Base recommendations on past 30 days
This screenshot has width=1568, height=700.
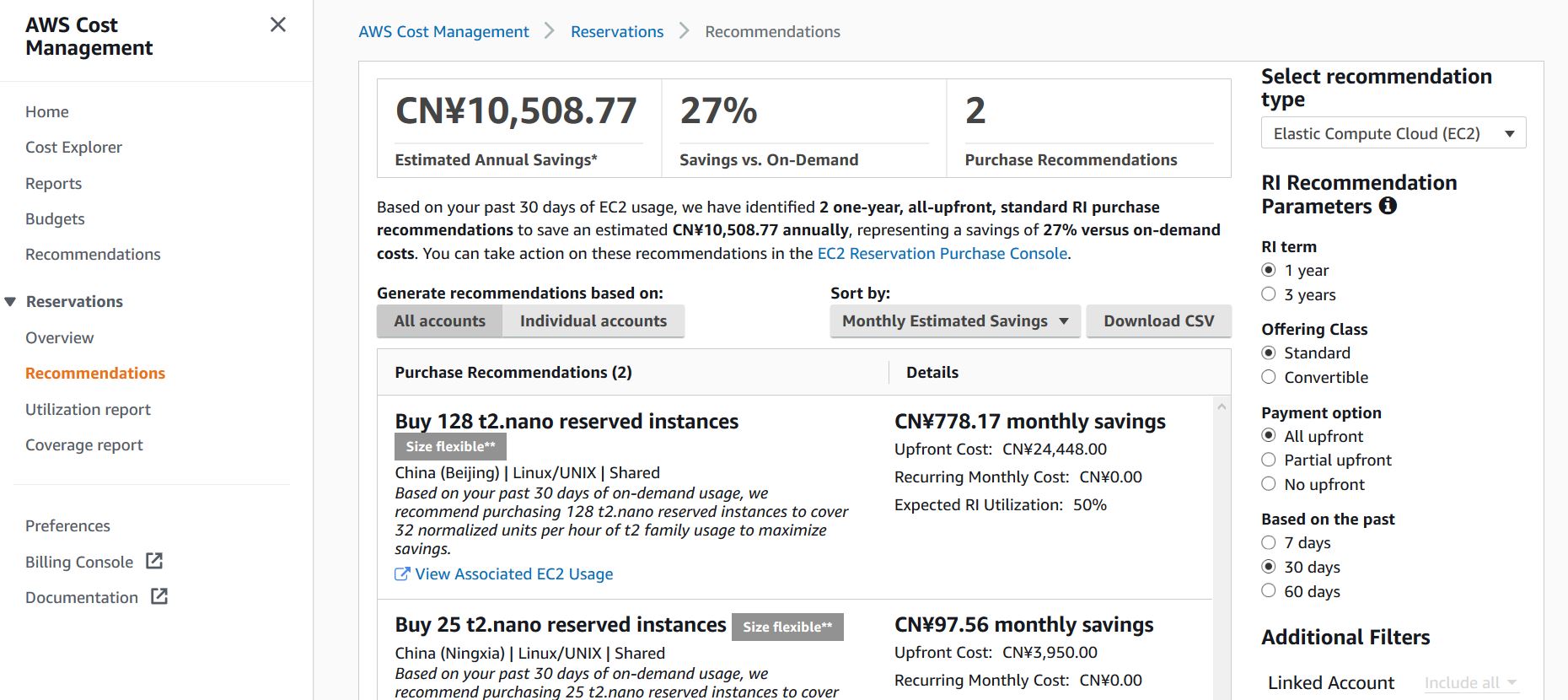[1269, 567]
